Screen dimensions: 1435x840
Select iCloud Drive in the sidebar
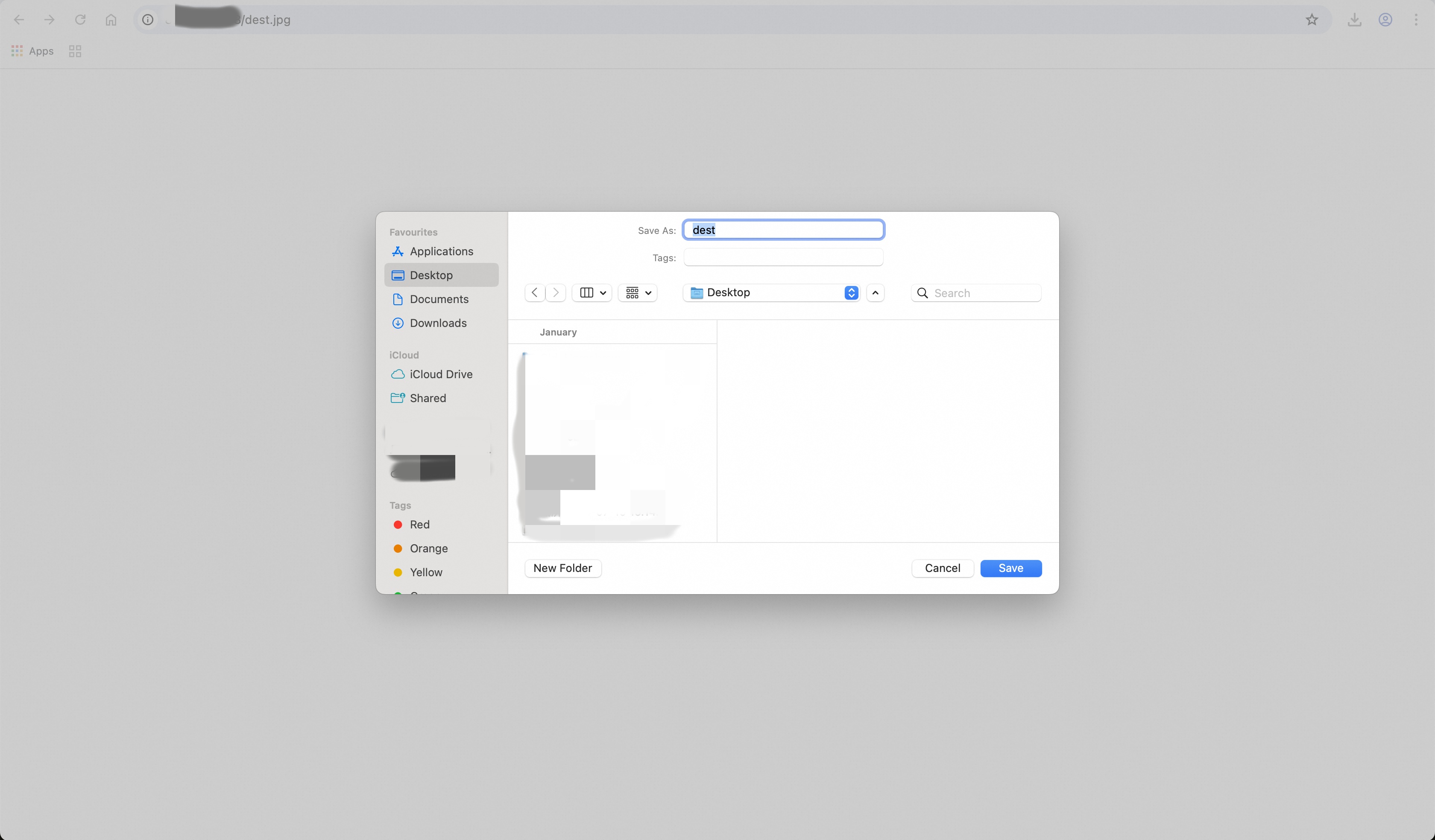pyautogui.click(x=441, y=374)
